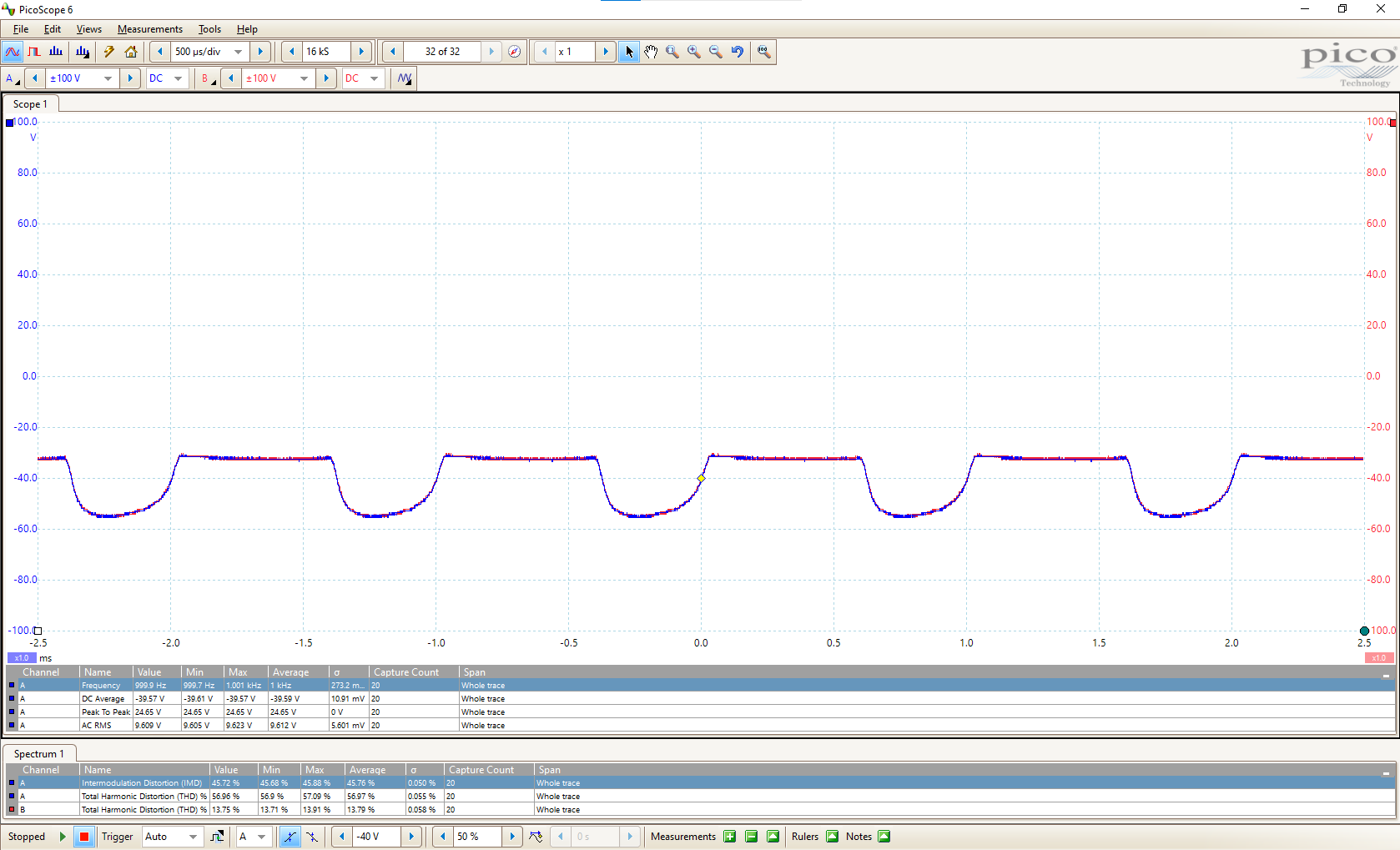Go to previous waveform buffer
The width and height of the screenshot is (1400, 850).
point(393,52)
